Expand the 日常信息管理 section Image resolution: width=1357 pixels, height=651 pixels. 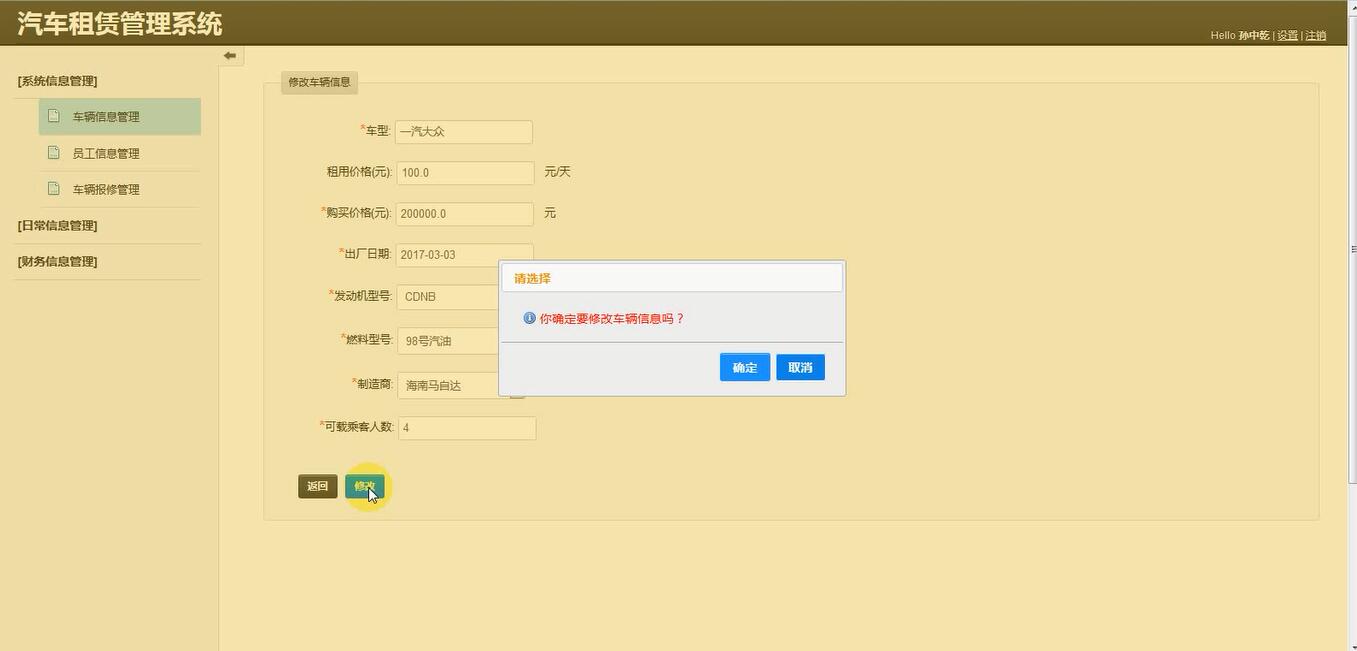(57, 225)
